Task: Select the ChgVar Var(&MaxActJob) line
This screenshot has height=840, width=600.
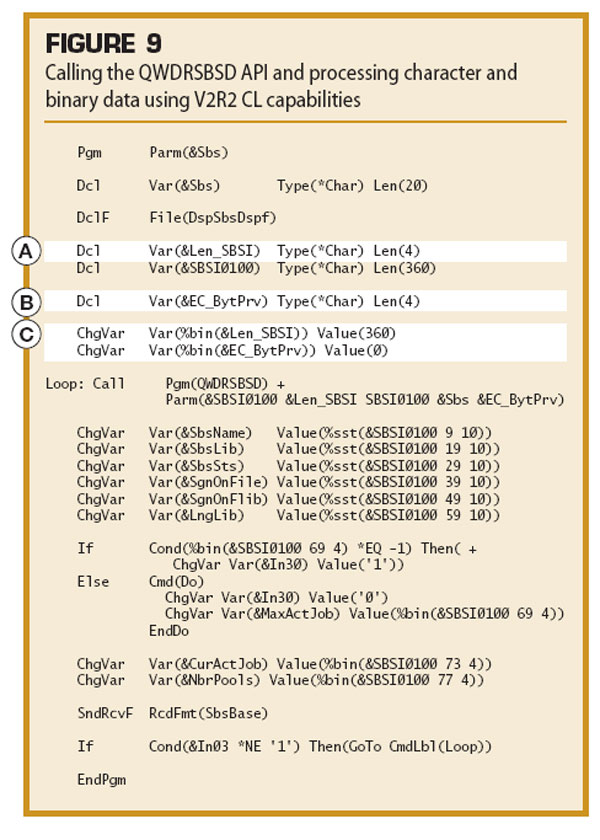Action: point(365,614)
